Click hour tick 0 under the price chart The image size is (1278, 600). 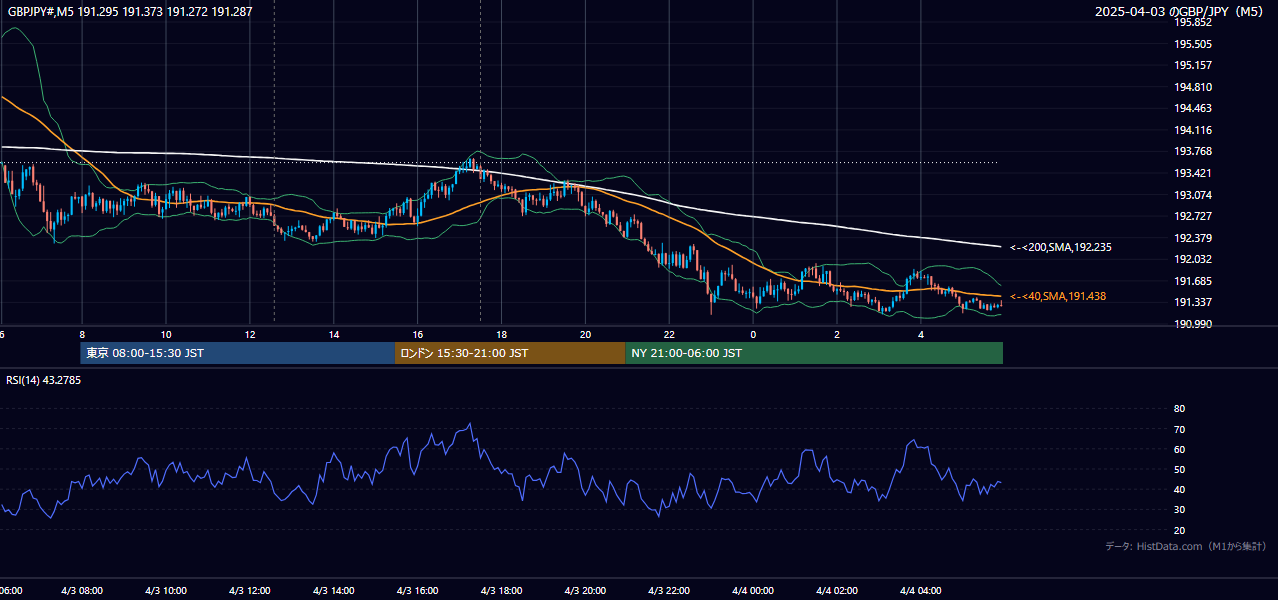tap(753, 334)
